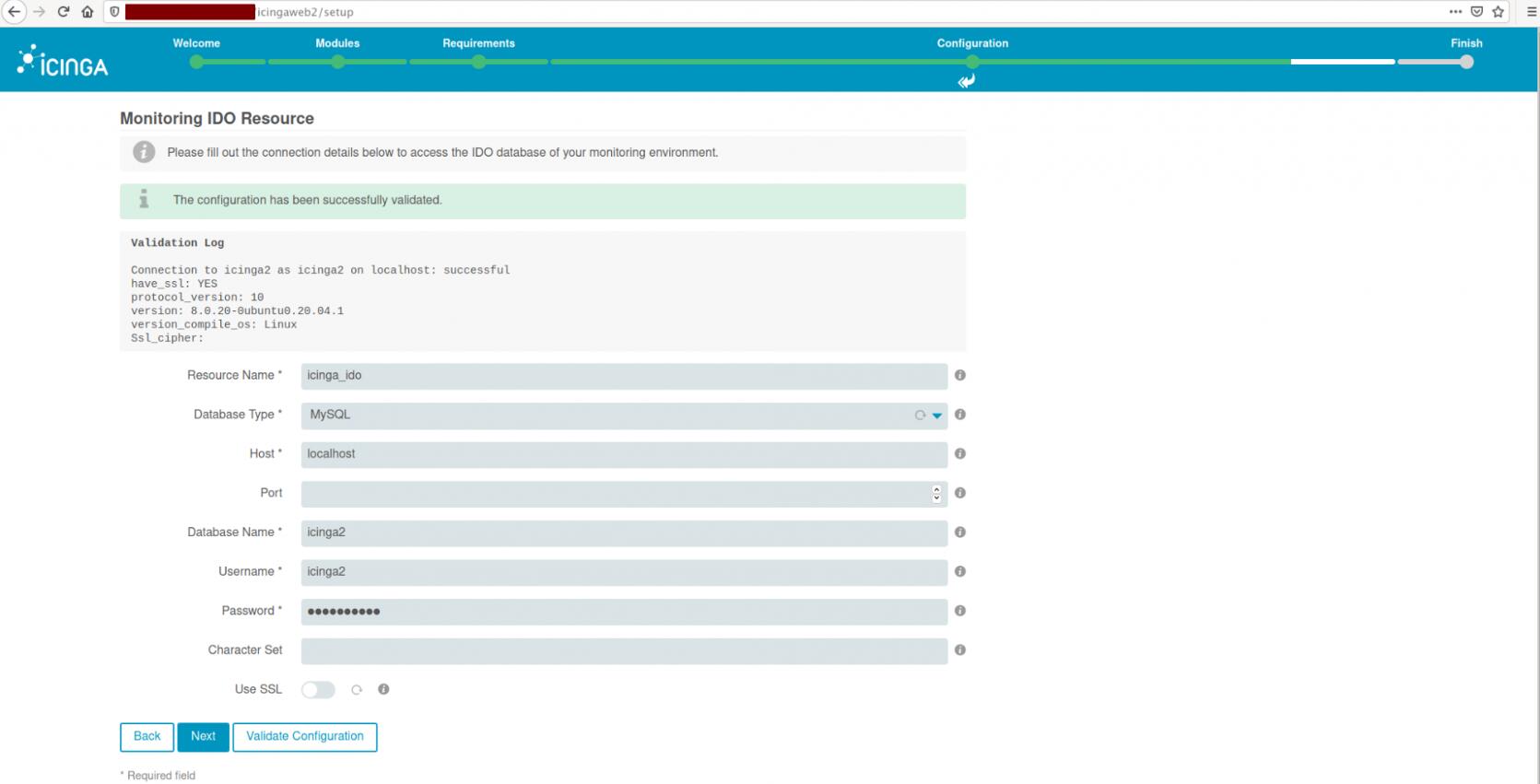Screen dimensions: 1540x784
Task: Enable the Use SSL toggle
Action: click(318, 689)
